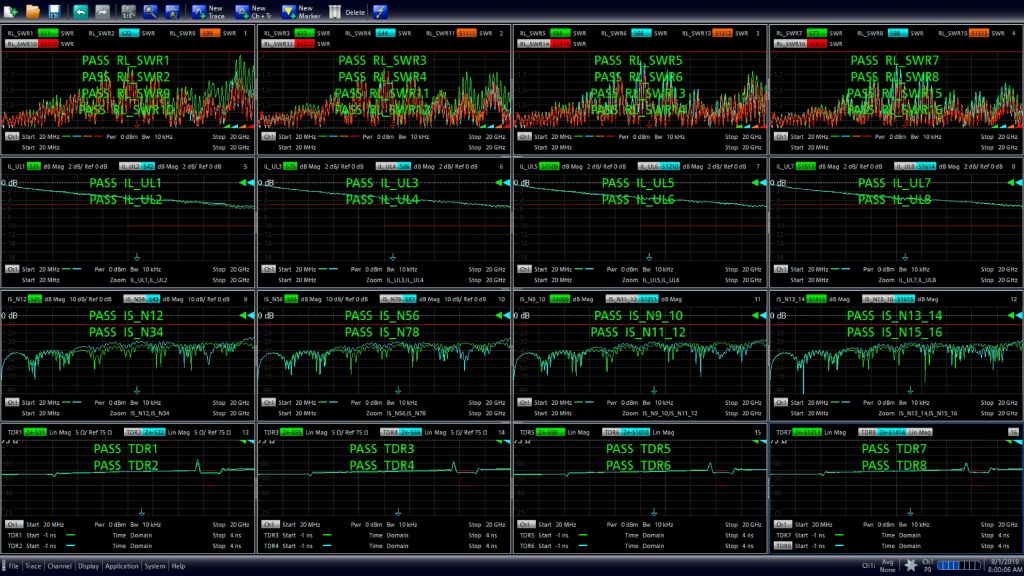Click the calibration lightning bolt icon
This screenshot has height=576, width=1024.
pyautogui.click(x=381, y=13)
